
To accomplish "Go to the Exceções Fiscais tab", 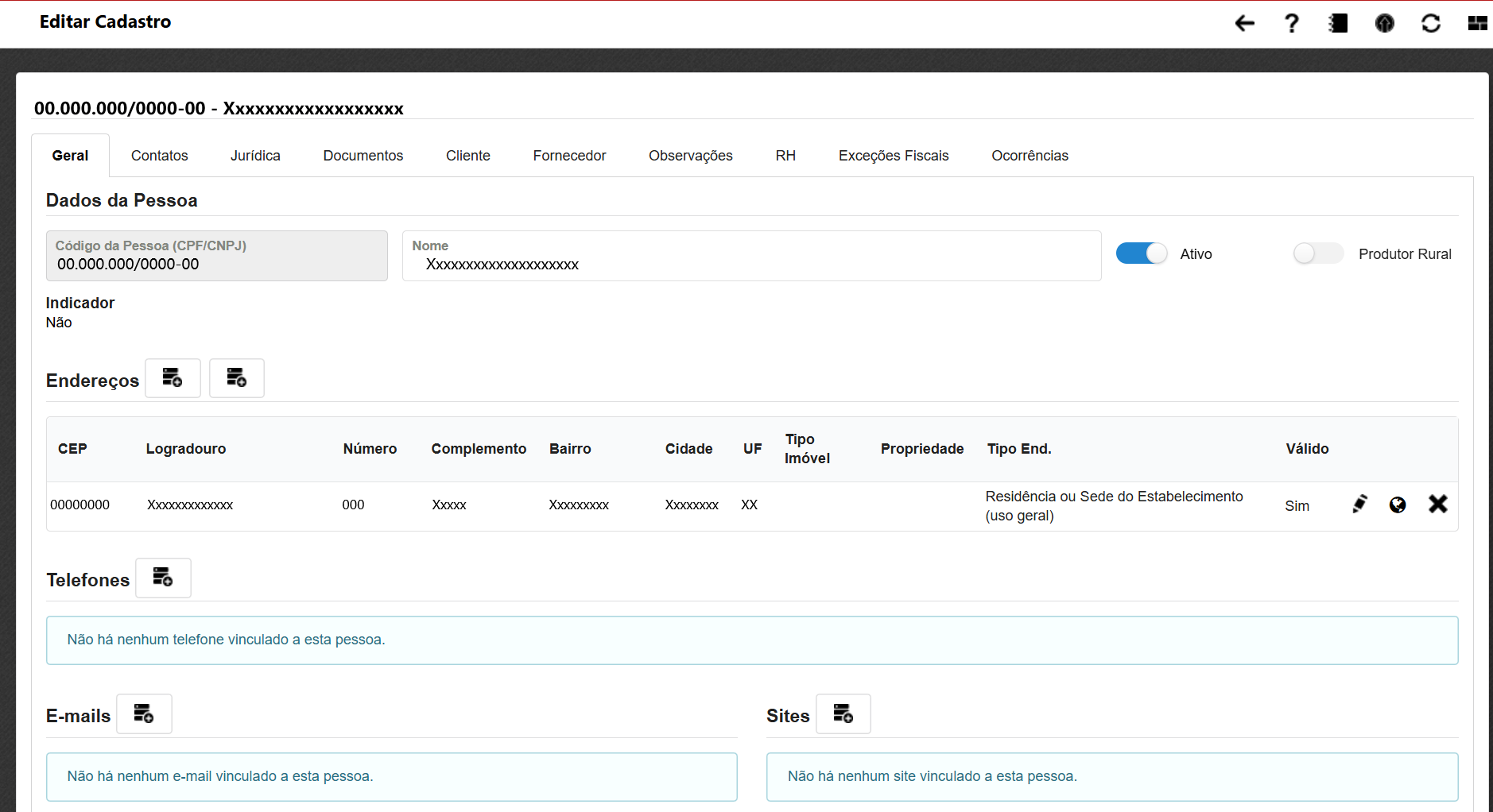I will (893, 156).
